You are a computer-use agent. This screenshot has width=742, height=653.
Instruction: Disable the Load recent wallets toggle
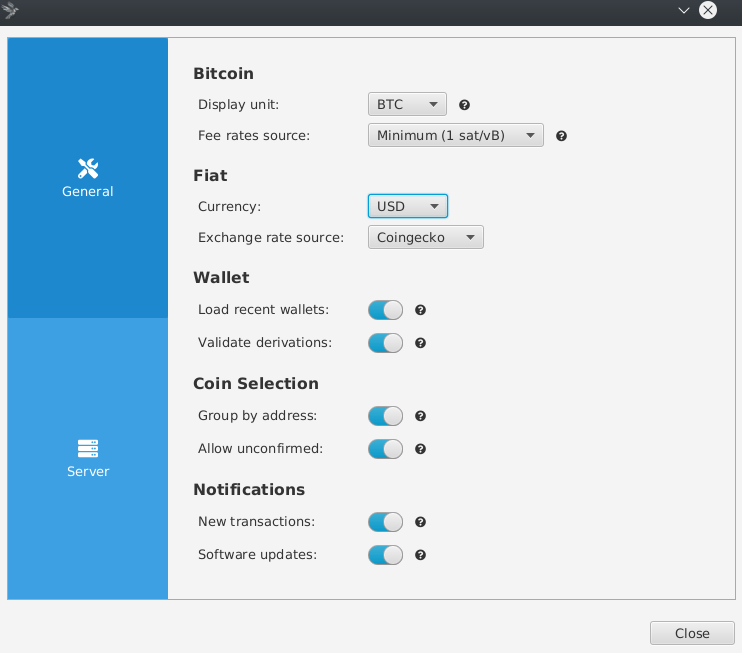(385, 310)
